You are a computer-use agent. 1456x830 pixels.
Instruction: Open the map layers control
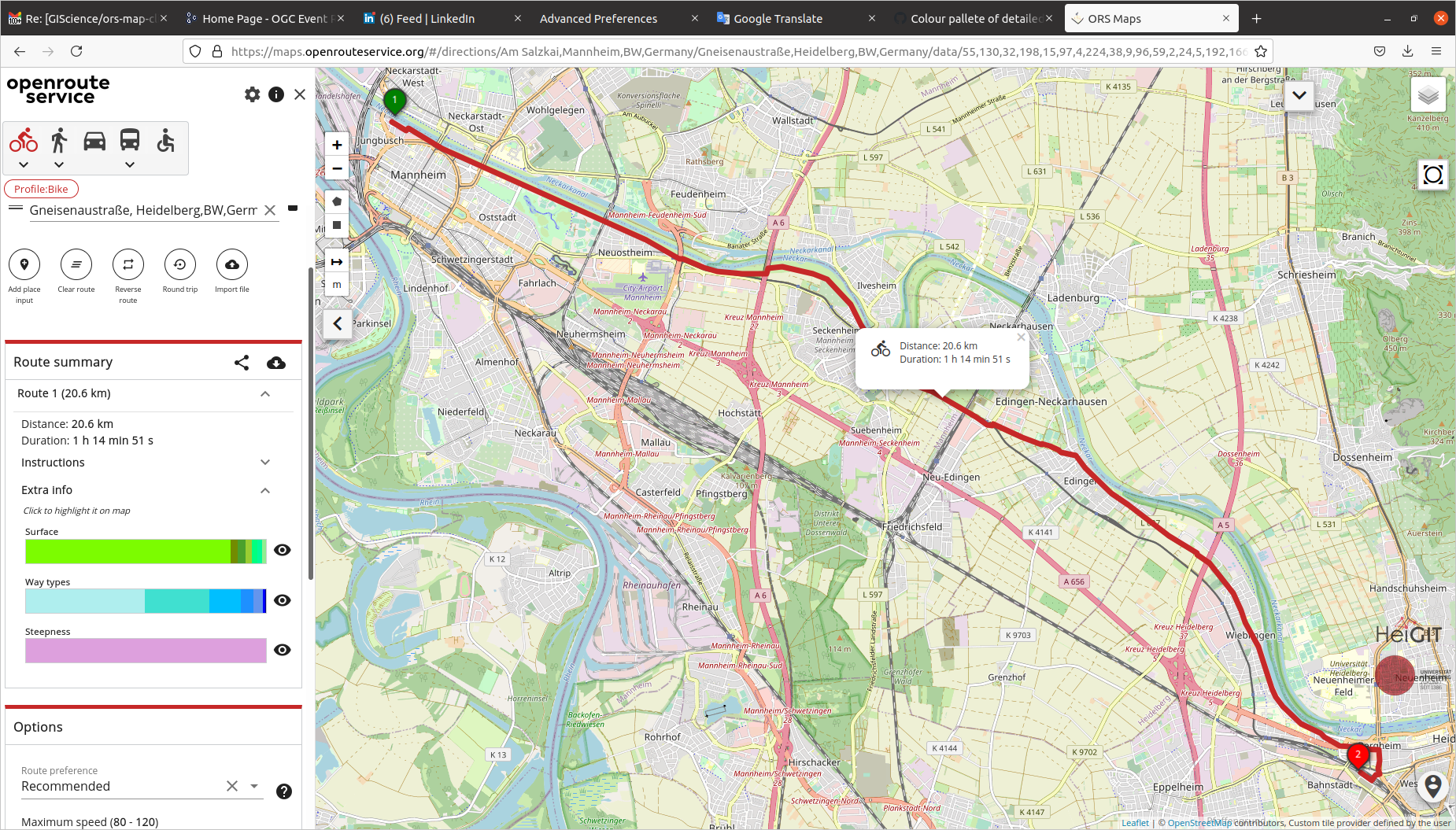click(x=1428, y=96)
